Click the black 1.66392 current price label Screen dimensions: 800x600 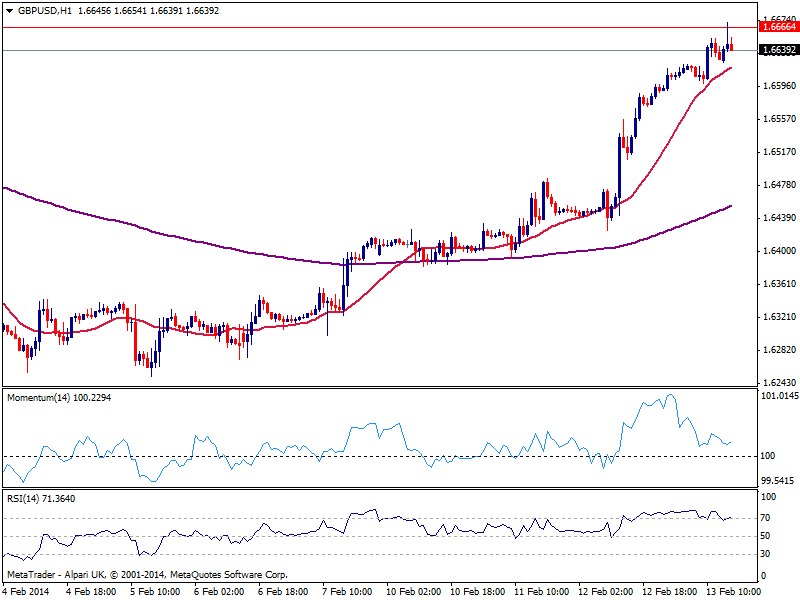click(x=779, y=50)
